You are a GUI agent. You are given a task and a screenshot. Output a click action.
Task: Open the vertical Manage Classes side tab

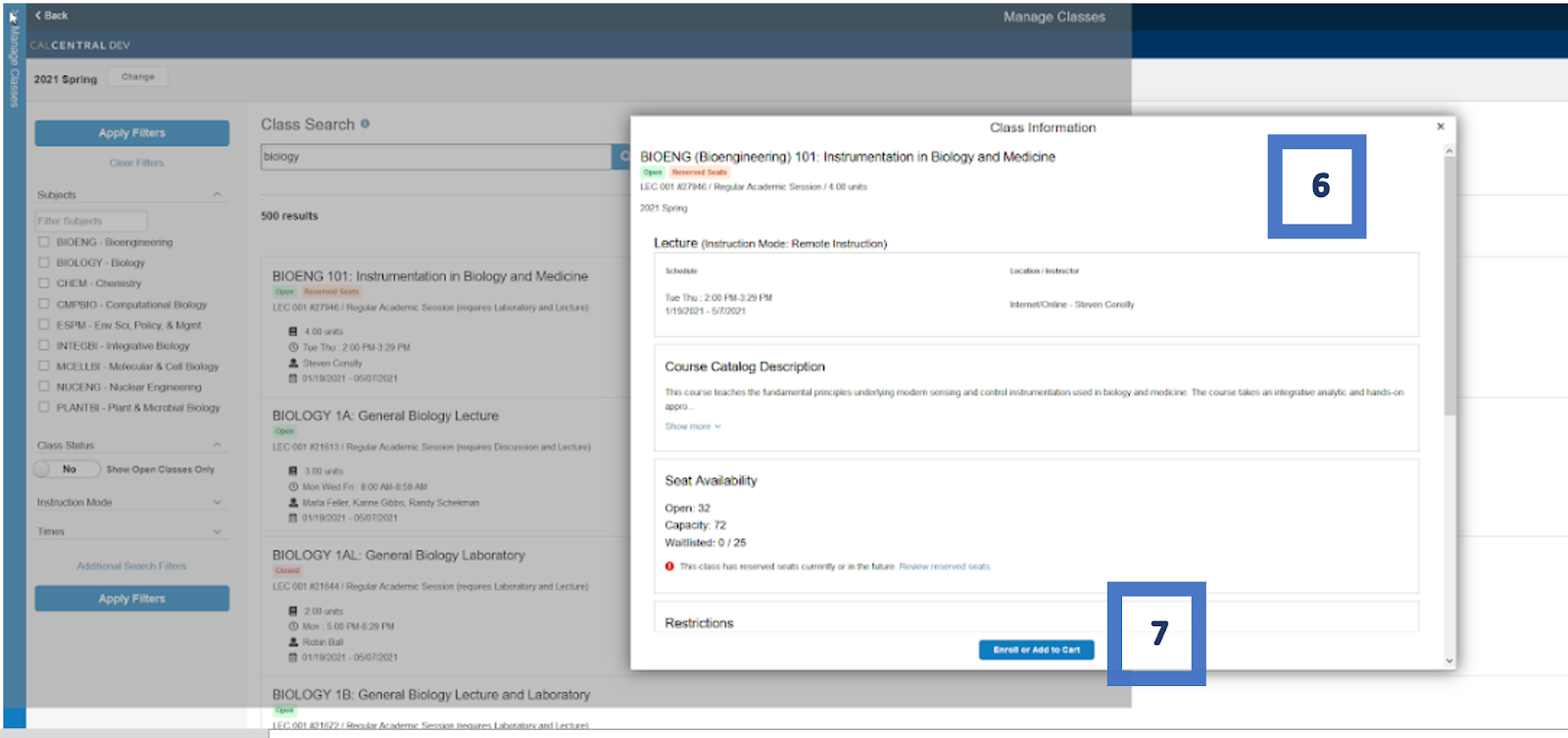coord(14,61)
